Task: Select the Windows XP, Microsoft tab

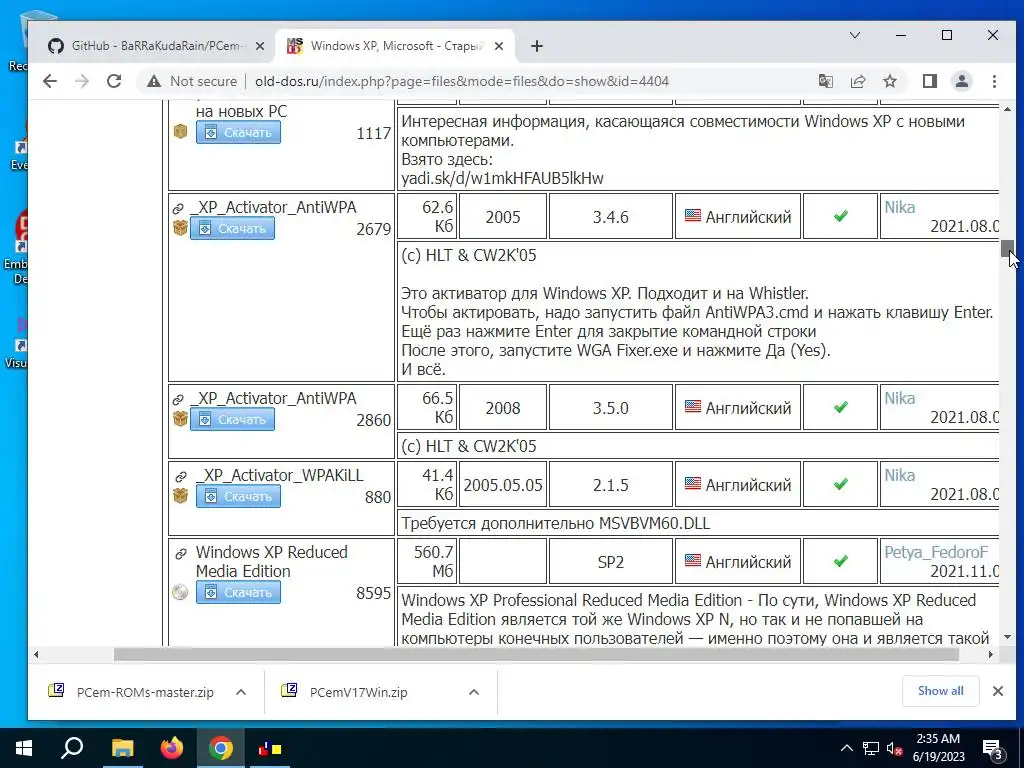Action: (396, 46)
